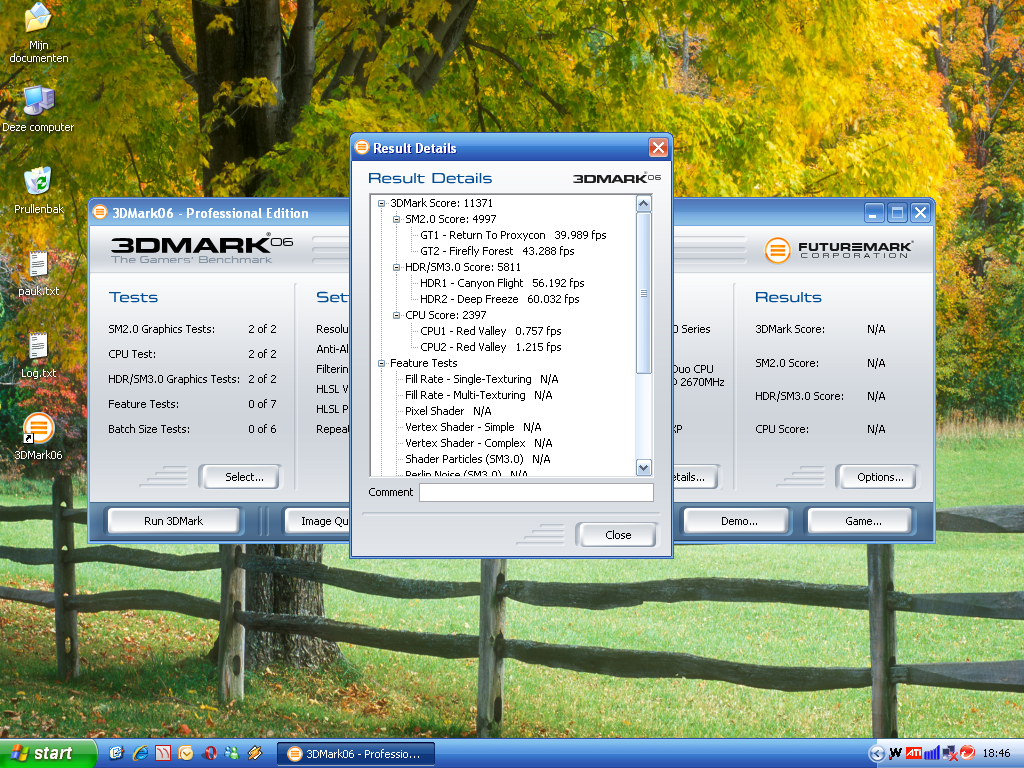Click Options... button in Results panel

880,477
